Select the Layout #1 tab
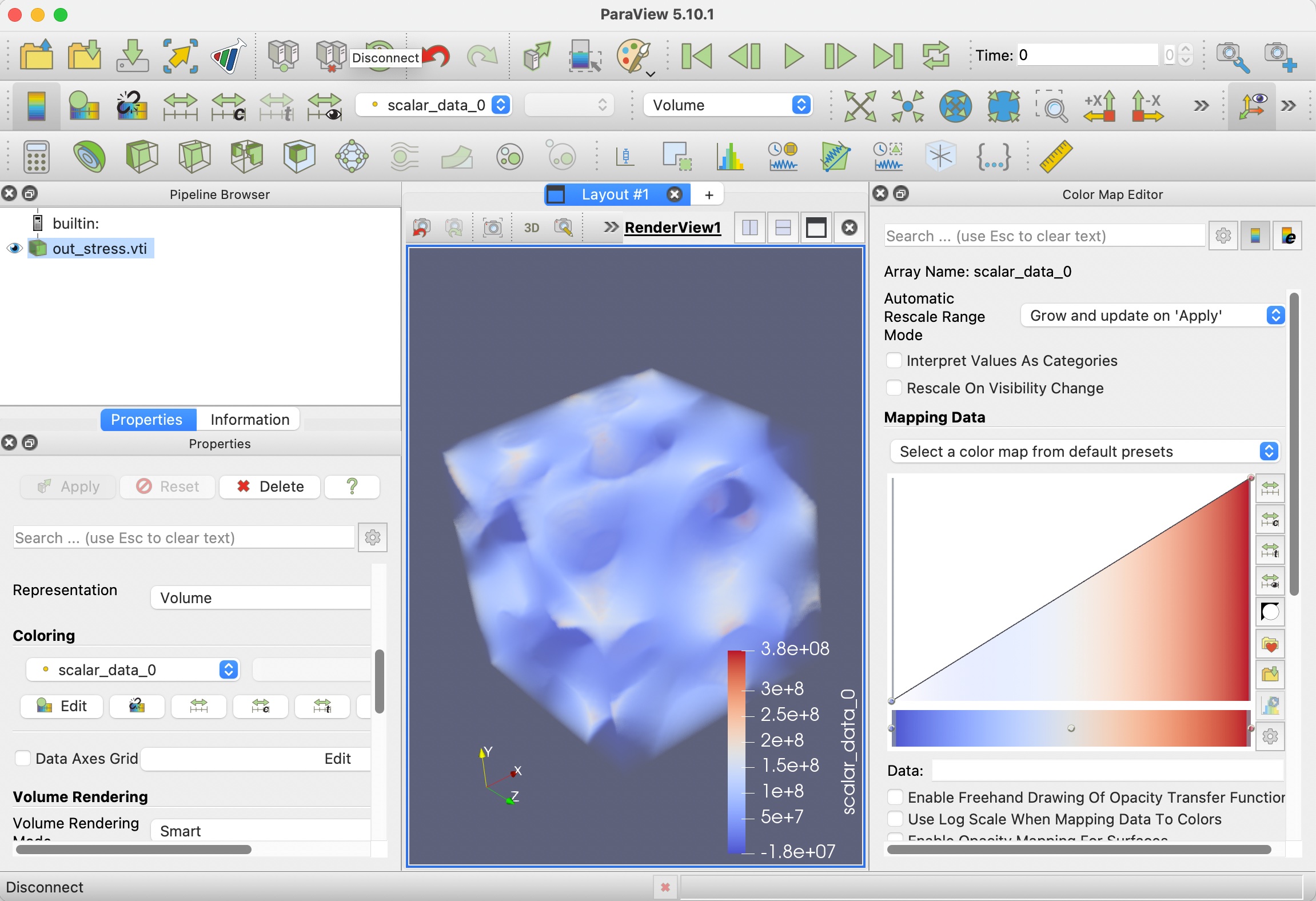 (x=615, y=194)
